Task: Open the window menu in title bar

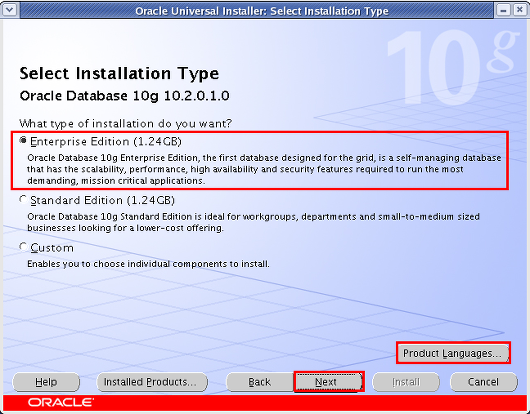Action: coord(9,10)
